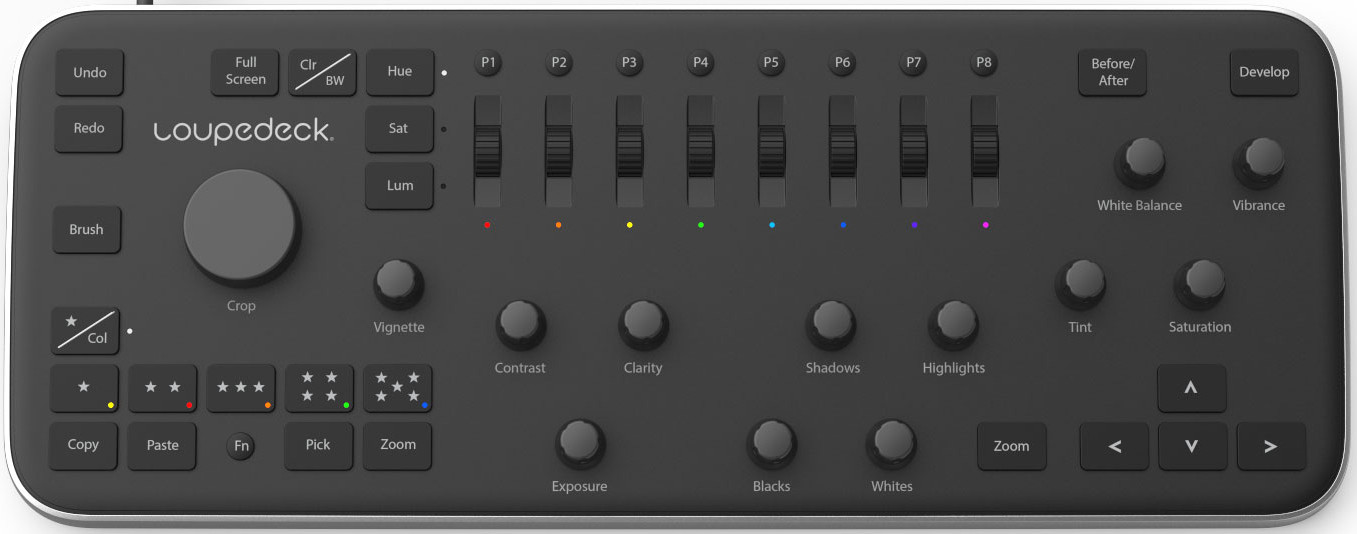1357x534 pixels.
Task: Toggle the star/Col rating mode button
Action: coord(85,330)
